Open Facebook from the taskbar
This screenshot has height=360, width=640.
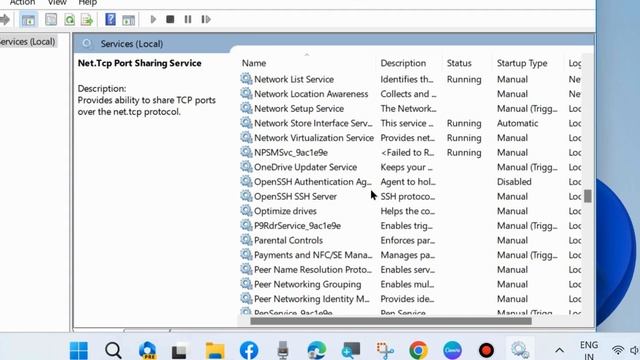coord(249,350)
